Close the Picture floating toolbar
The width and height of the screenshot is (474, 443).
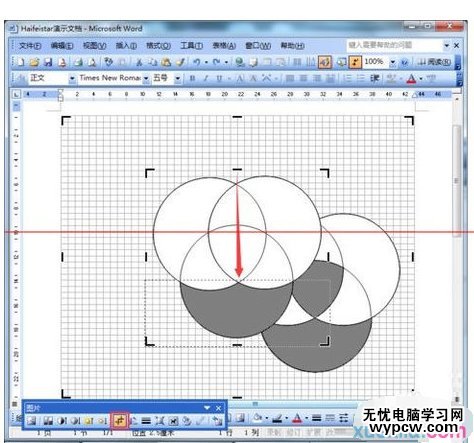(218, 408)
